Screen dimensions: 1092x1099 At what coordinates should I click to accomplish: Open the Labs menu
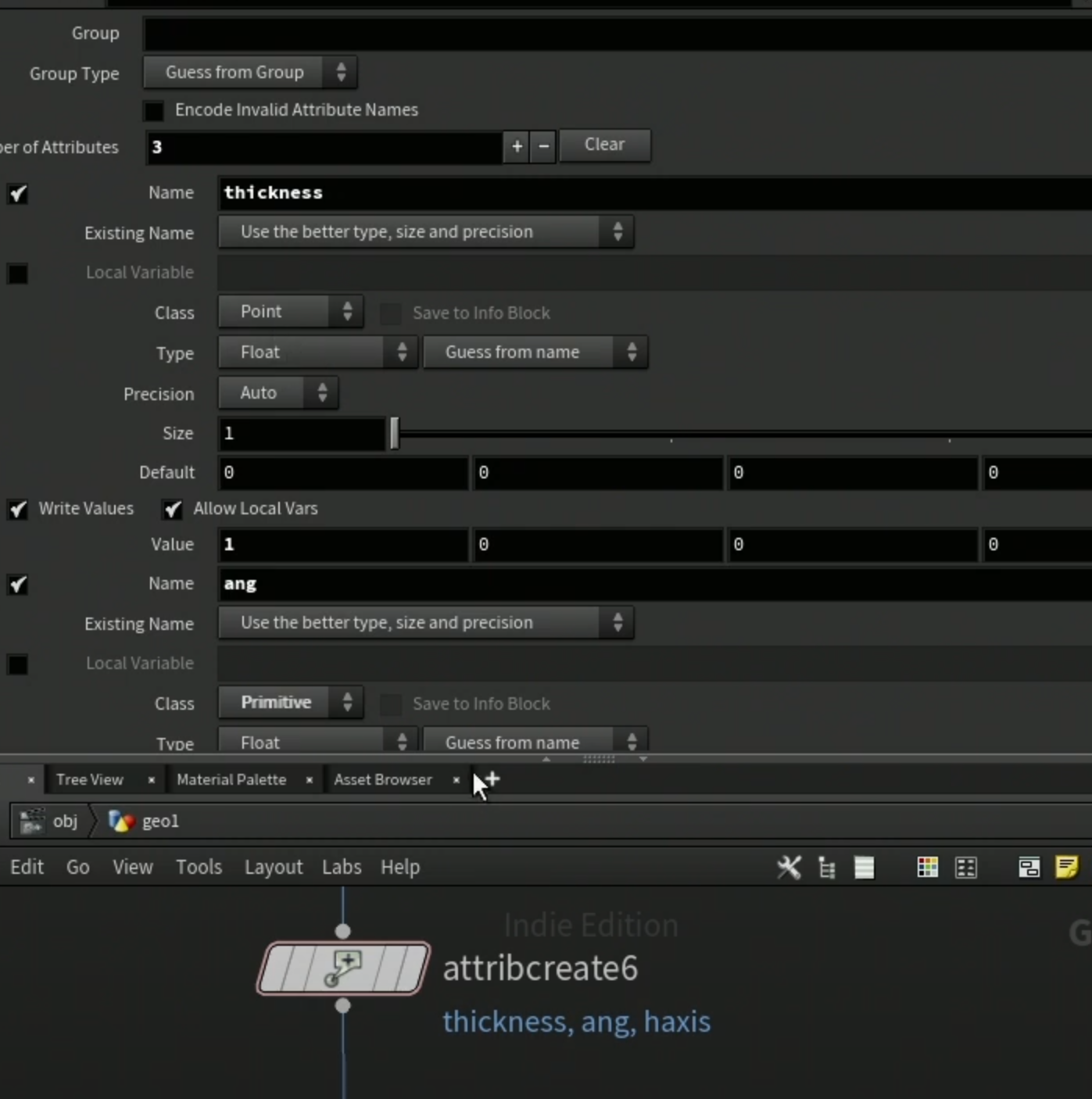pos(342,867)
